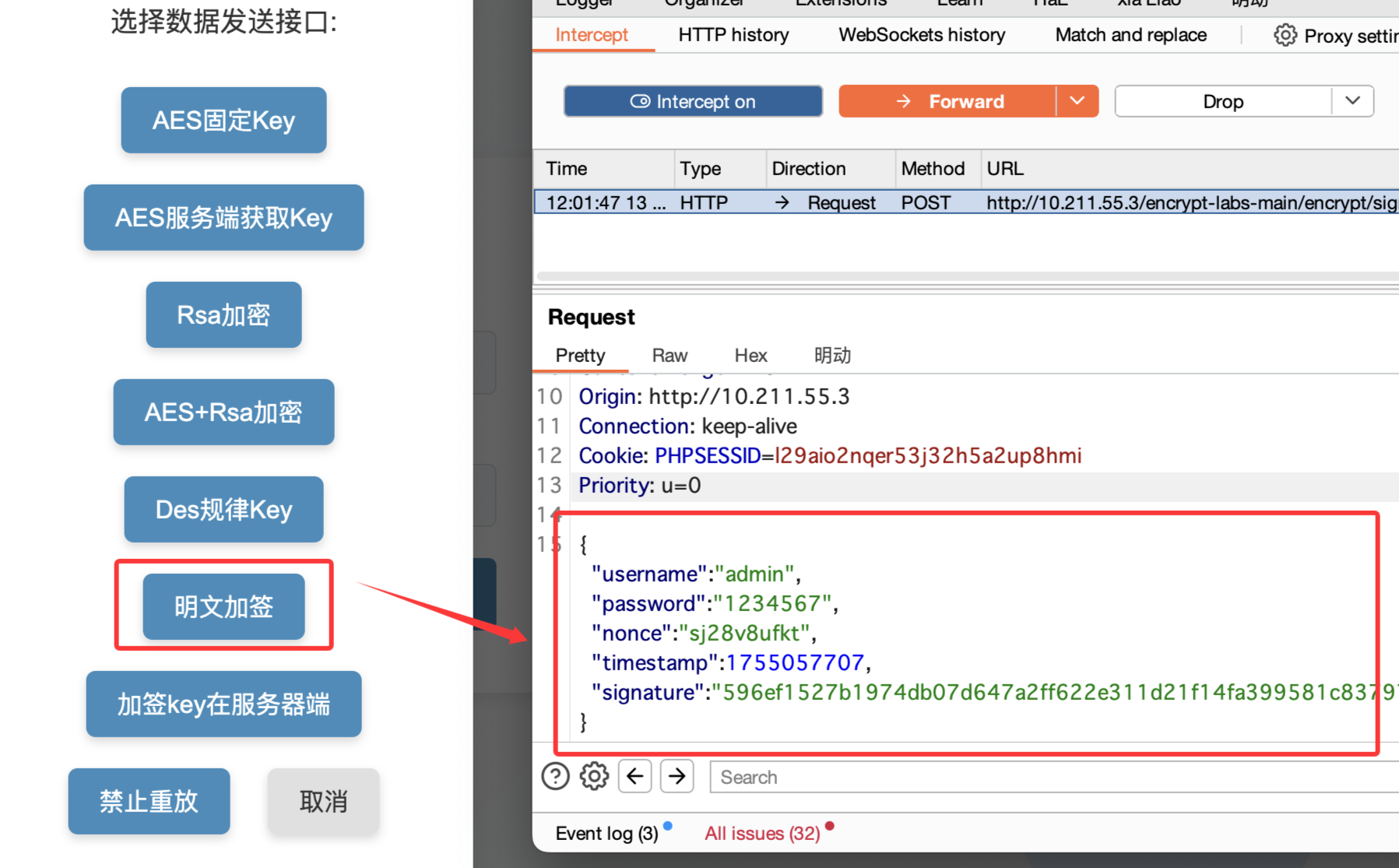
Task: Go to next search match arrow
Action: (677, 776)
